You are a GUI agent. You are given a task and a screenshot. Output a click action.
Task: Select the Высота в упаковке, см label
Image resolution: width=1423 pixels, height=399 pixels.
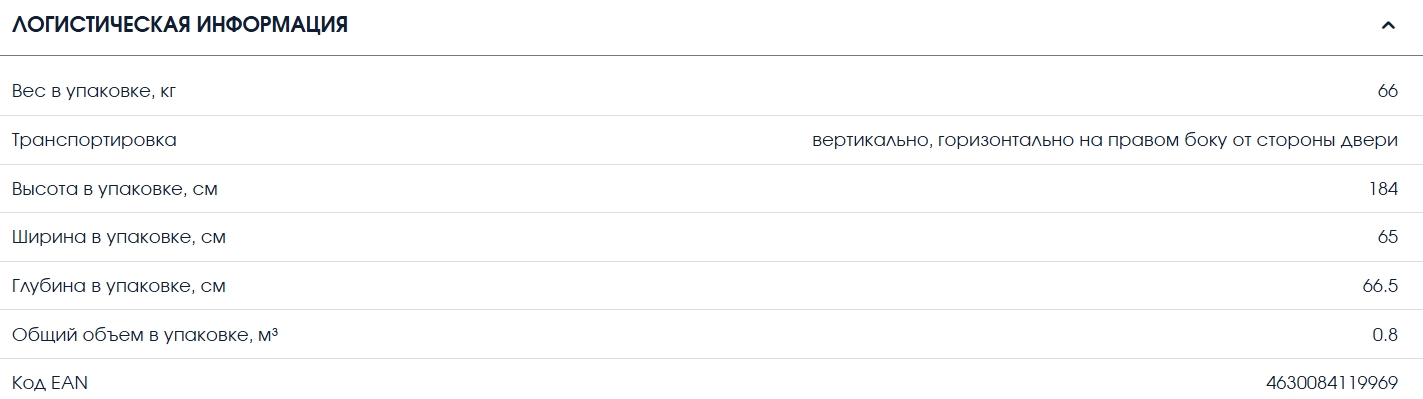114,189
